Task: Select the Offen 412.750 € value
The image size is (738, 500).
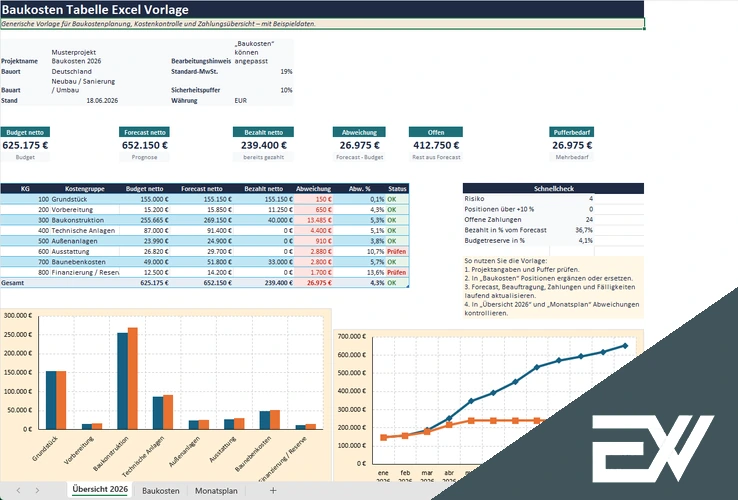Action: [436, 145]
